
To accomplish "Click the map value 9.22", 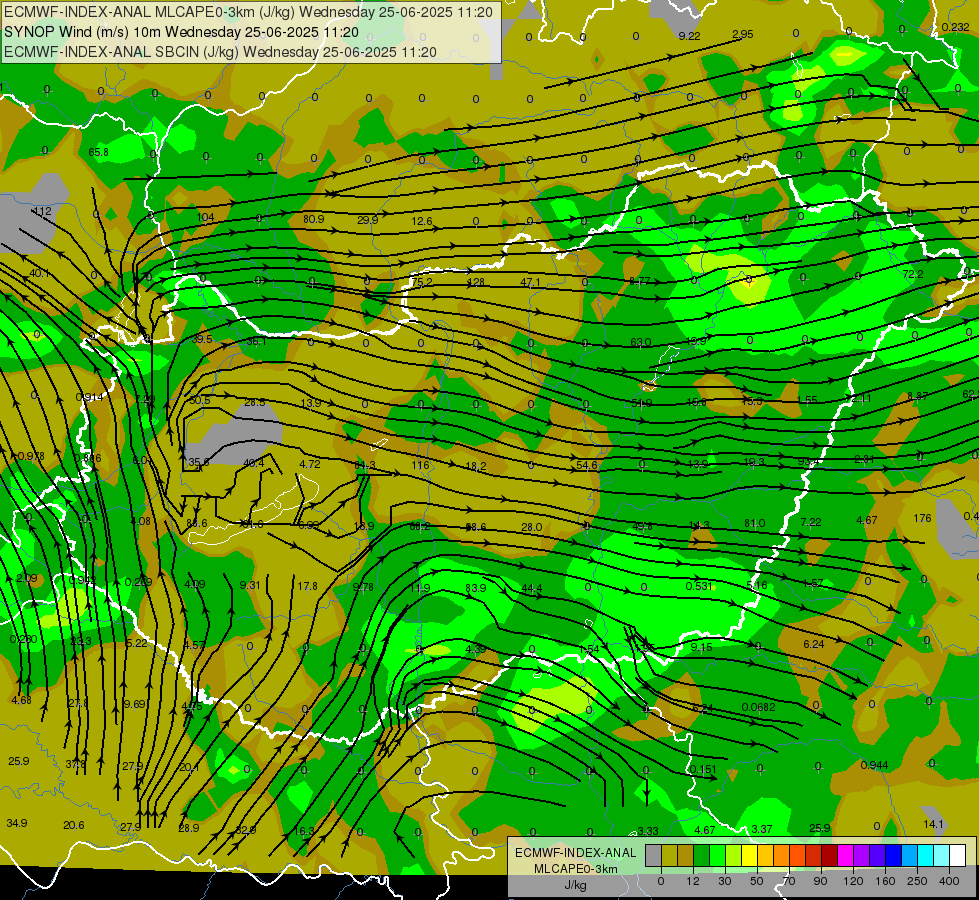I will pos(689,36).
